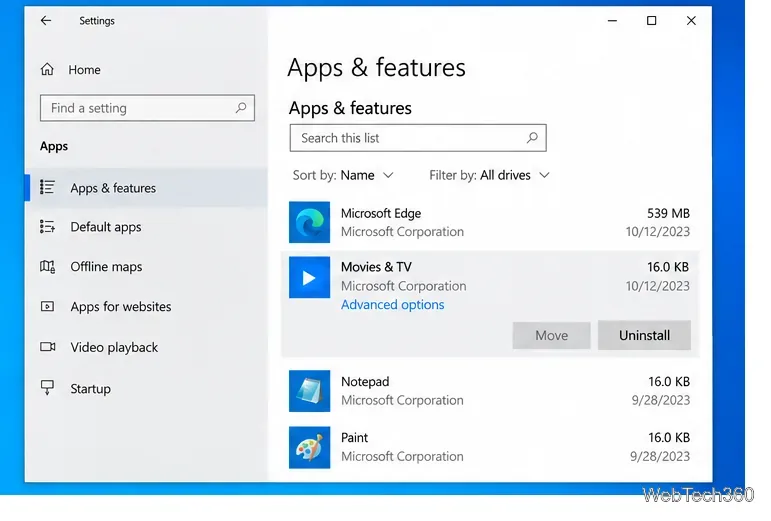Click the Apps & features list icon

point(47,187)
